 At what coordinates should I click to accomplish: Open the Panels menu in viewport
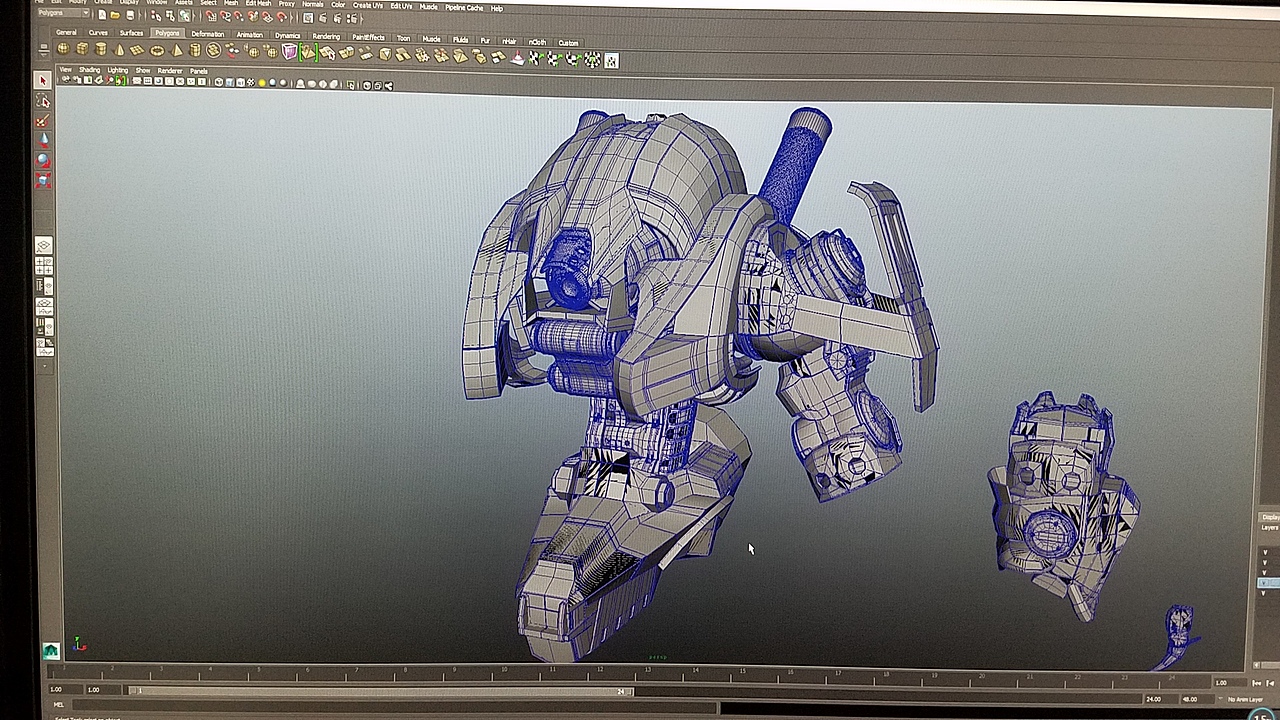click(199, 71)
